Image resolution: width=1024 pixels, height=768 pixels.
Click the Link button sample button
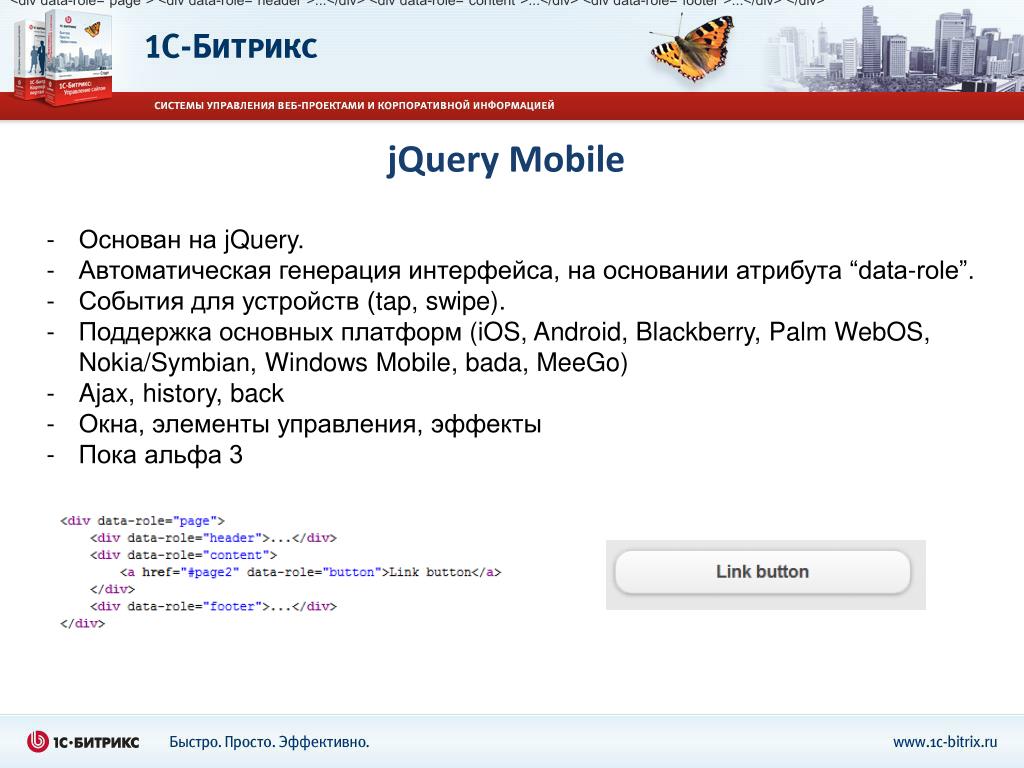[762, 572]
